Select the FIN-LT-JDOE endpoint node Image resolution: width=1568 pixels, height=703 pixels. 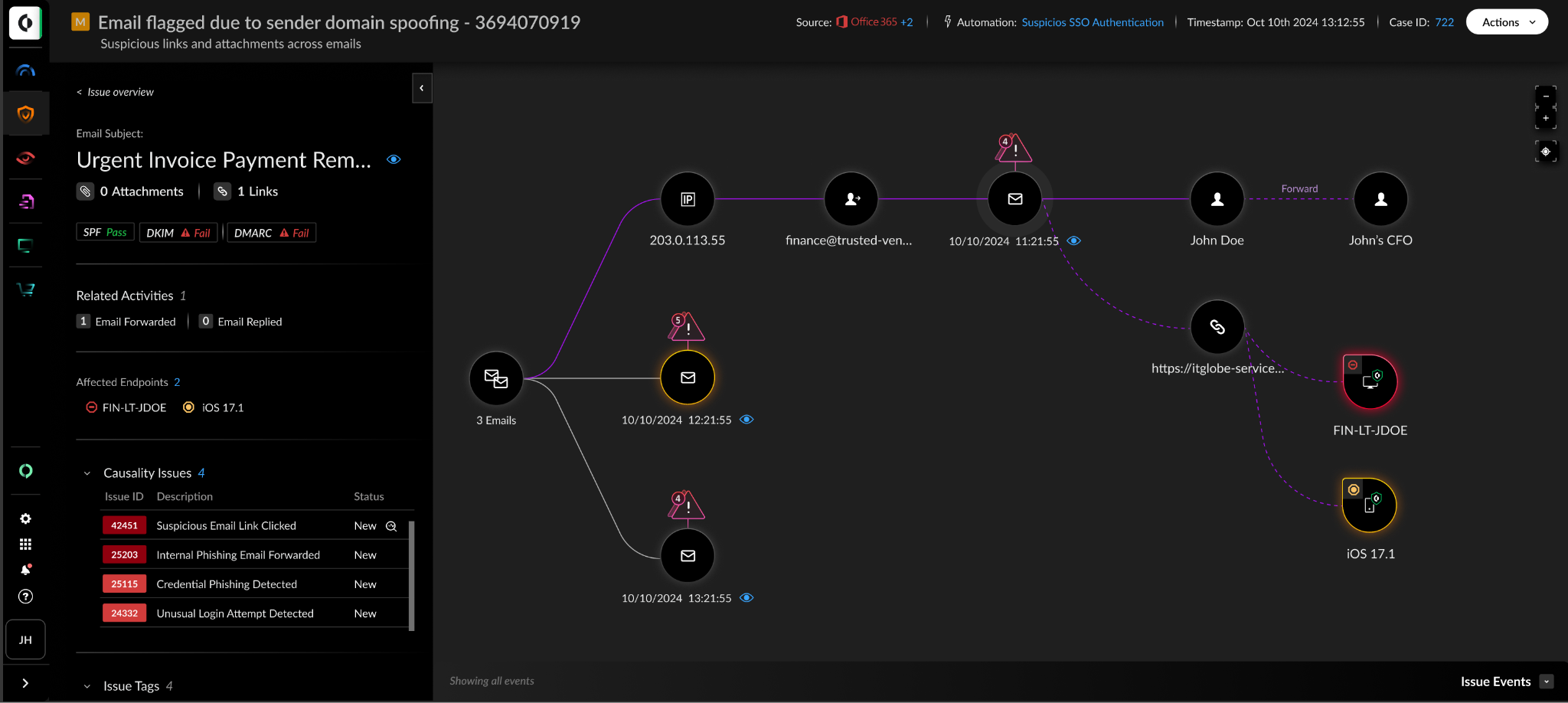pos(1370,381)
